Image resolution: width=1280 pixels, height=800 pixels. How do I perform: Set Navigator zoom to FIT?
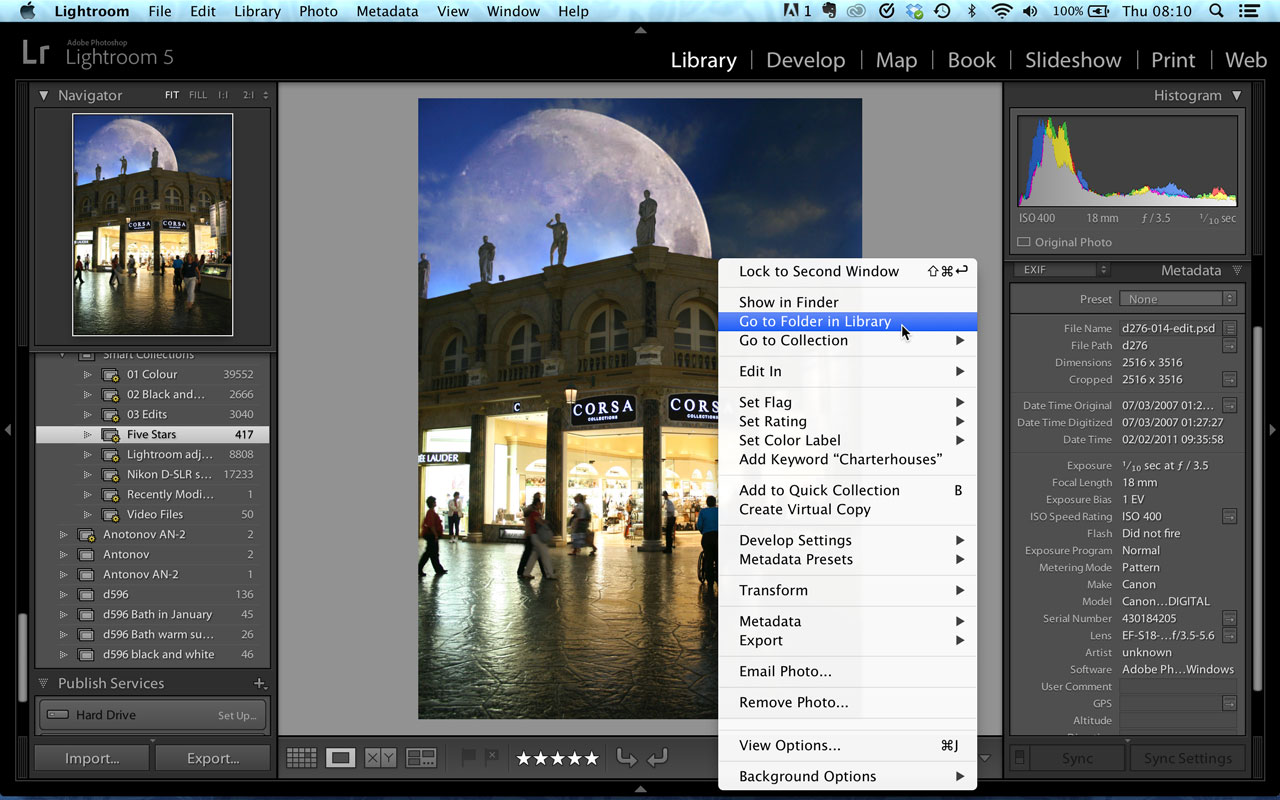click(x=172, y=95)
